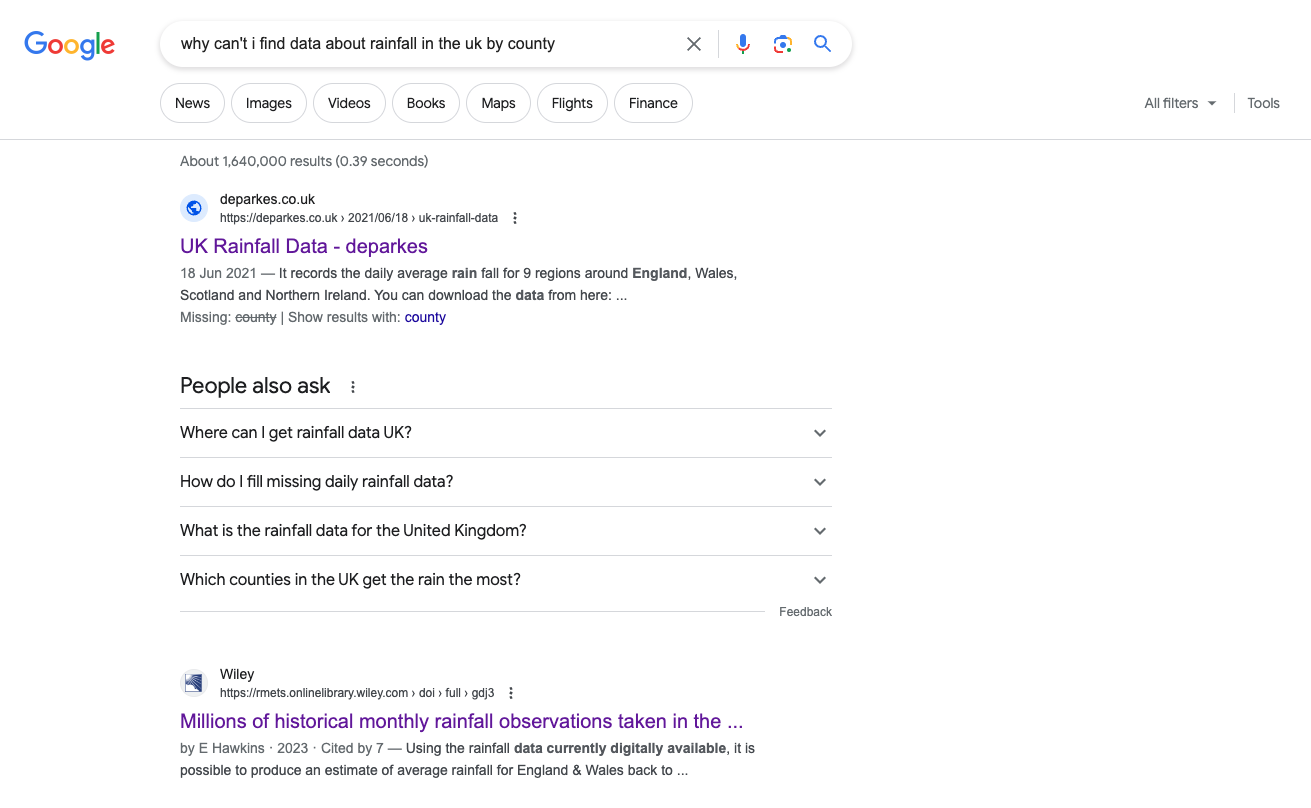The height and width of the screenshot is (808, 1311).
Task: Click the magnifying glass search button
Action: 822,44
